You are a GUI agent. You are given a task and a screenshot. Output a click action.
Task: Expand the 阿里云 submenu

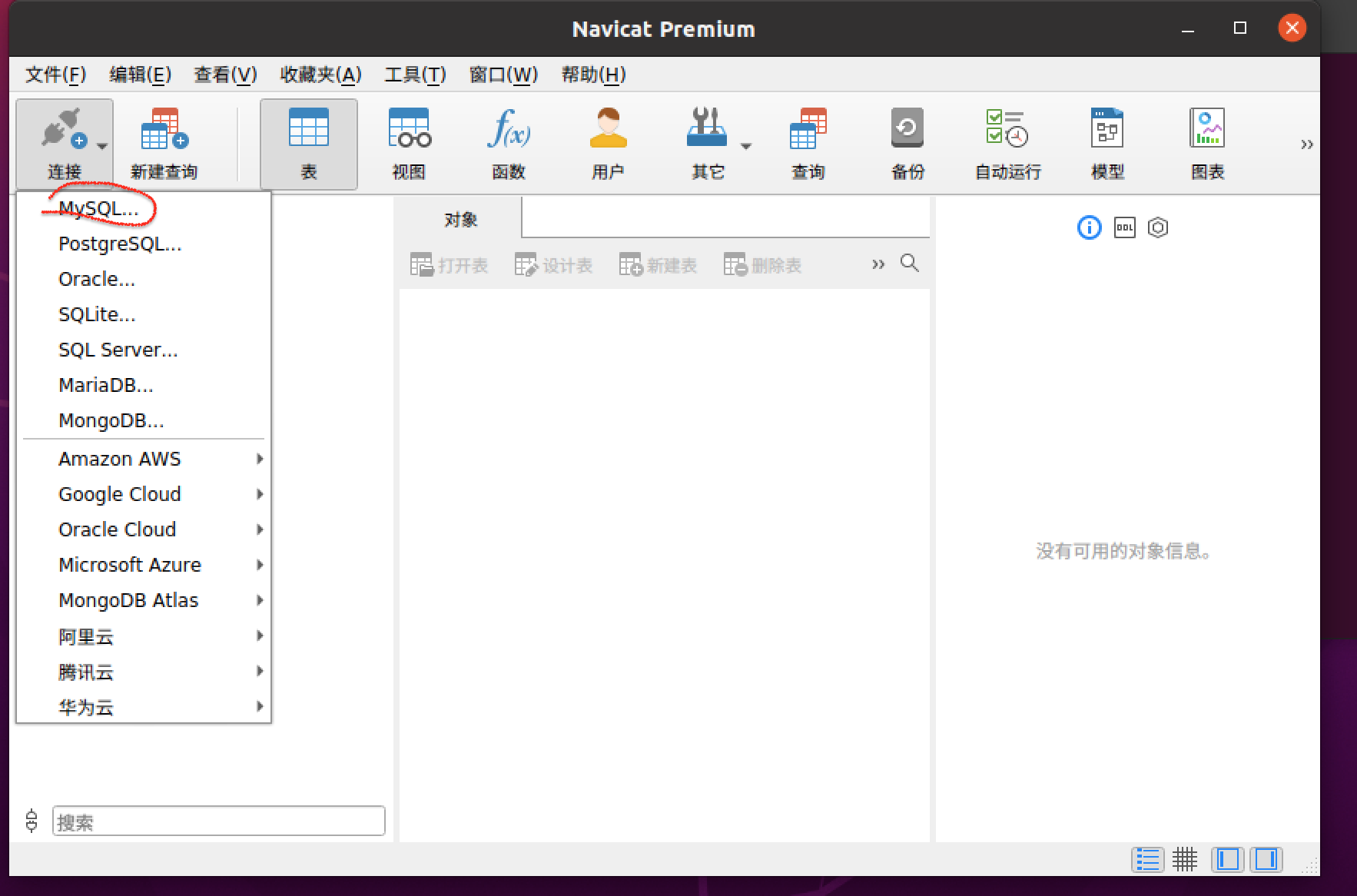(x=144, y=636)
